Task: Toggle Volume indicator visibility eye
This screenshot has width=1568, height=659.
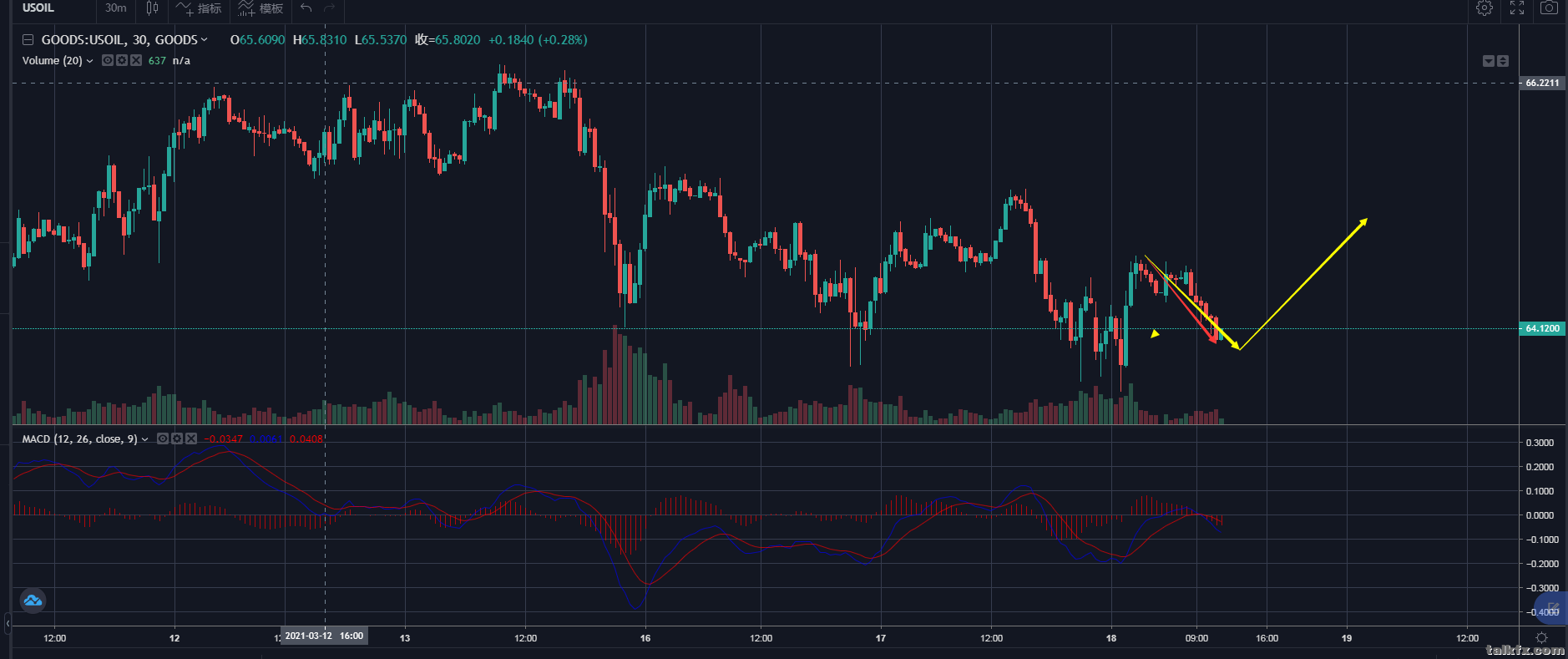Action: [x=108, y=60]
